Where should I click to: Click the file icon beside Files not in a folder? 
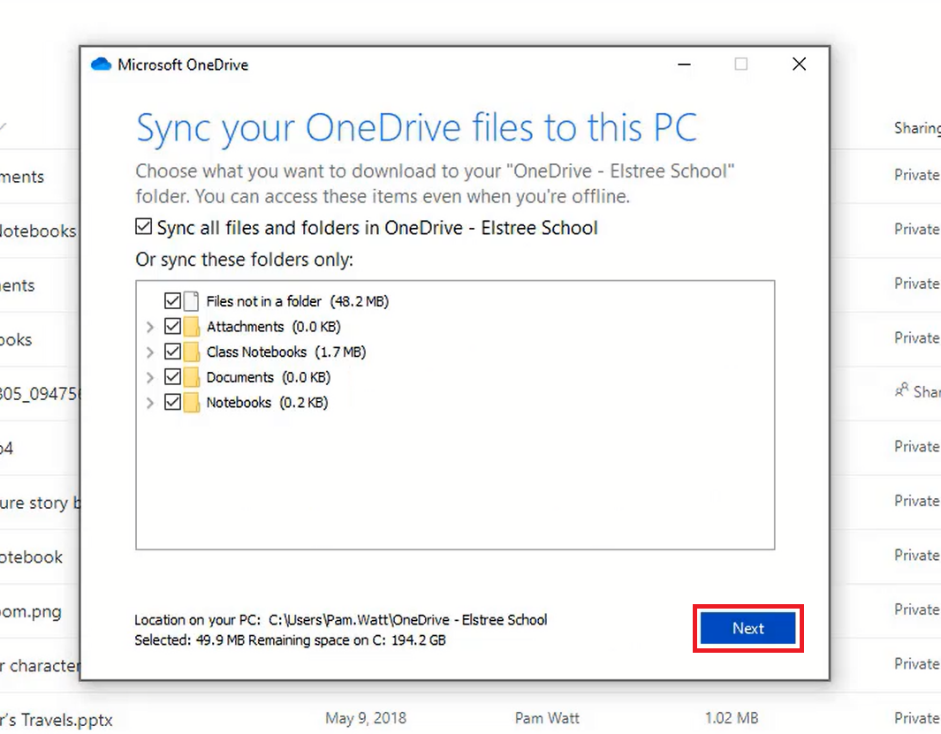click(191, 301)
